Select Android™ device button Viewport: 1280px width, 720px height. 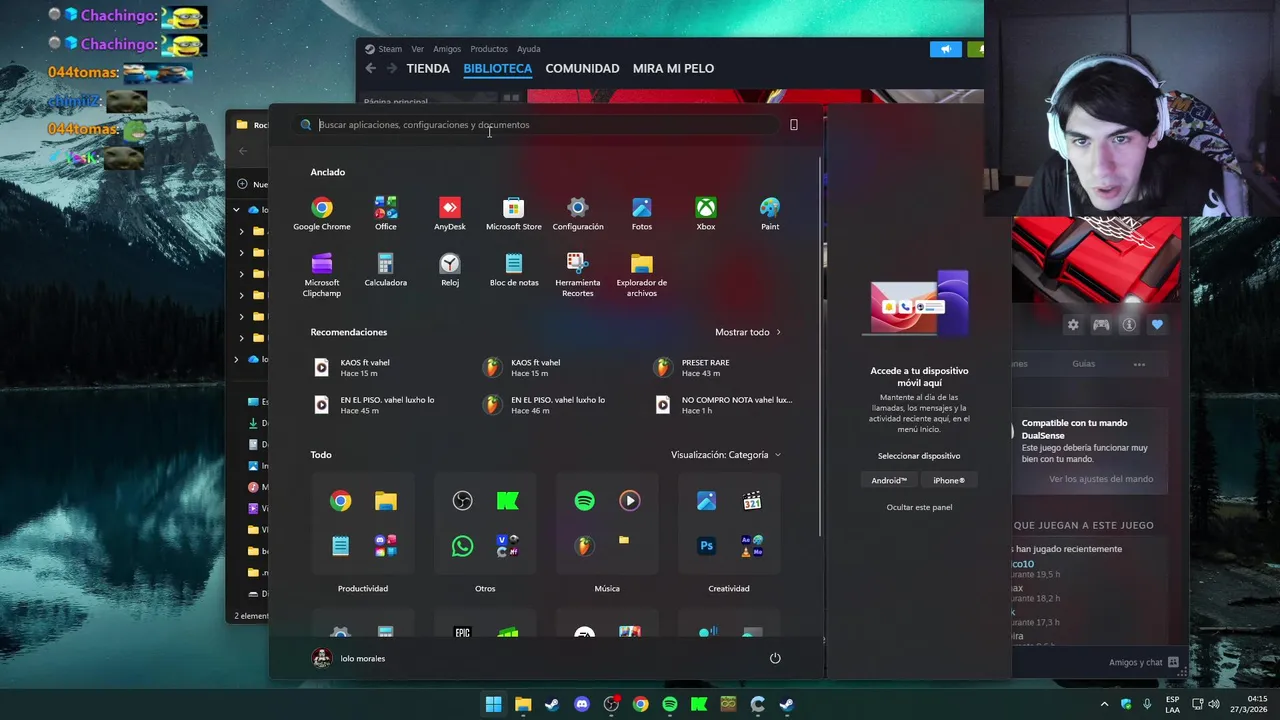[889, 480]
